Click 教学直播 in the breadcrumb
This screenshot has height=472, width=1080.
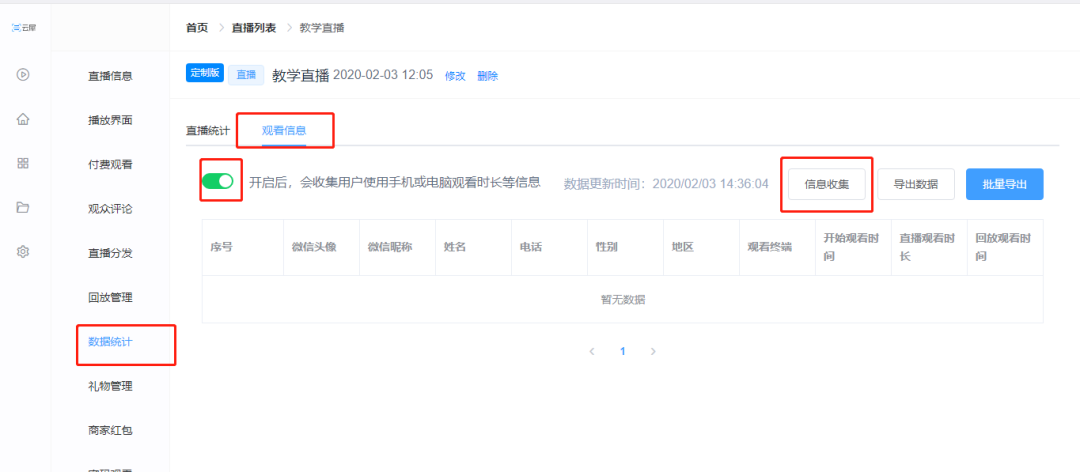click(x=322, y=28)
